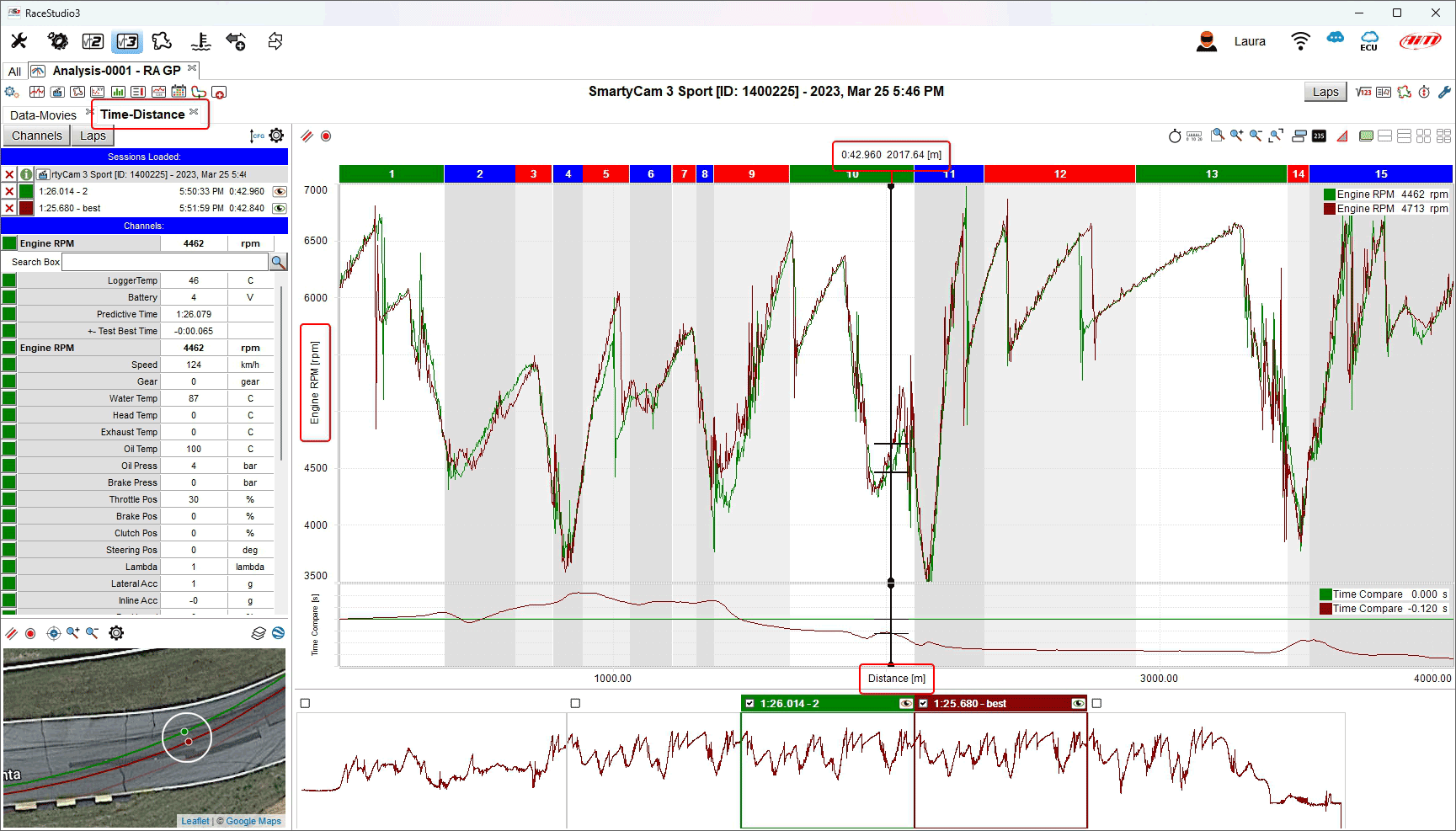Open the Google Maps link
Viewport: 1456px width, 831px height.
253,821
